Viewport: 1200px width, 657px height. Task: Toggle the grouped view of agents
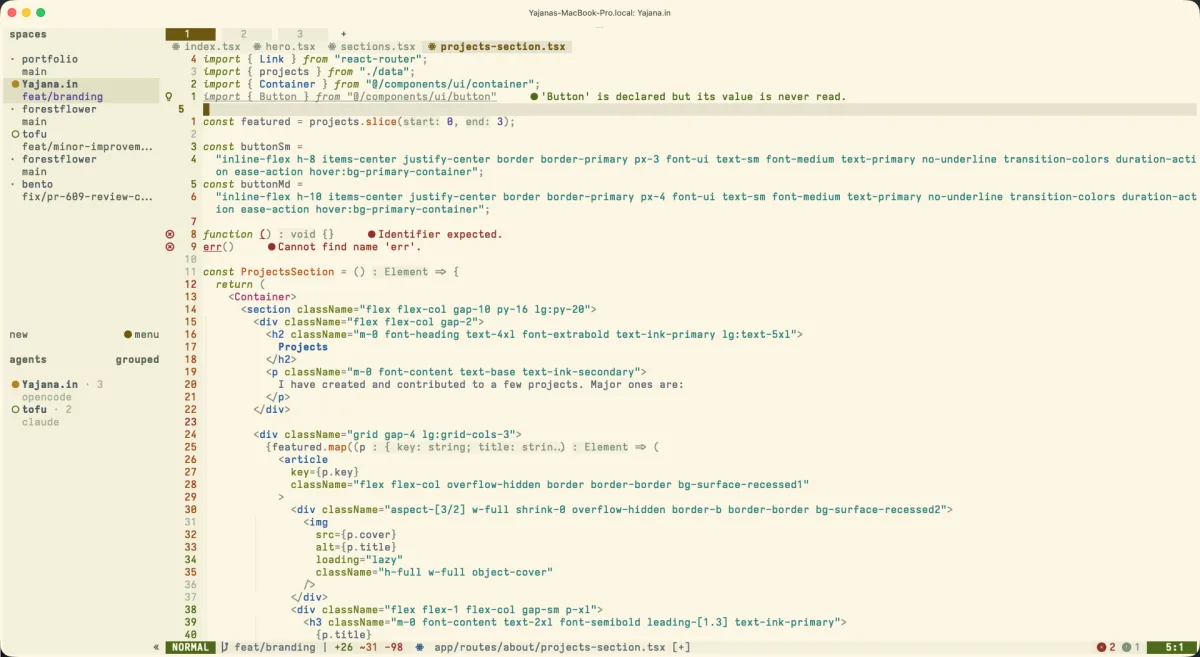pos(137,359)
